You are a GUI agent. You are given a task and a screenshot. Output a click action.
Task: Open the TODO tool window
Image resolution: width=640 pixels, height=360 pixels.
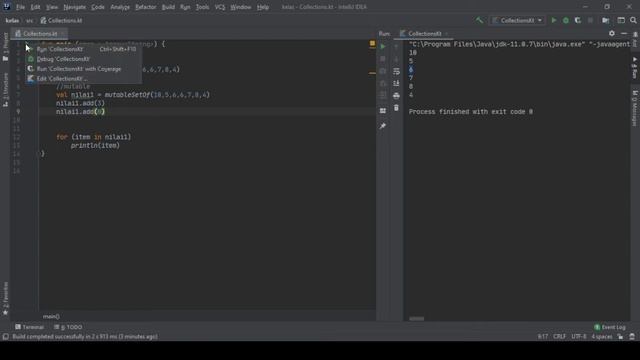pyautogui.click(x=68, y=327)
